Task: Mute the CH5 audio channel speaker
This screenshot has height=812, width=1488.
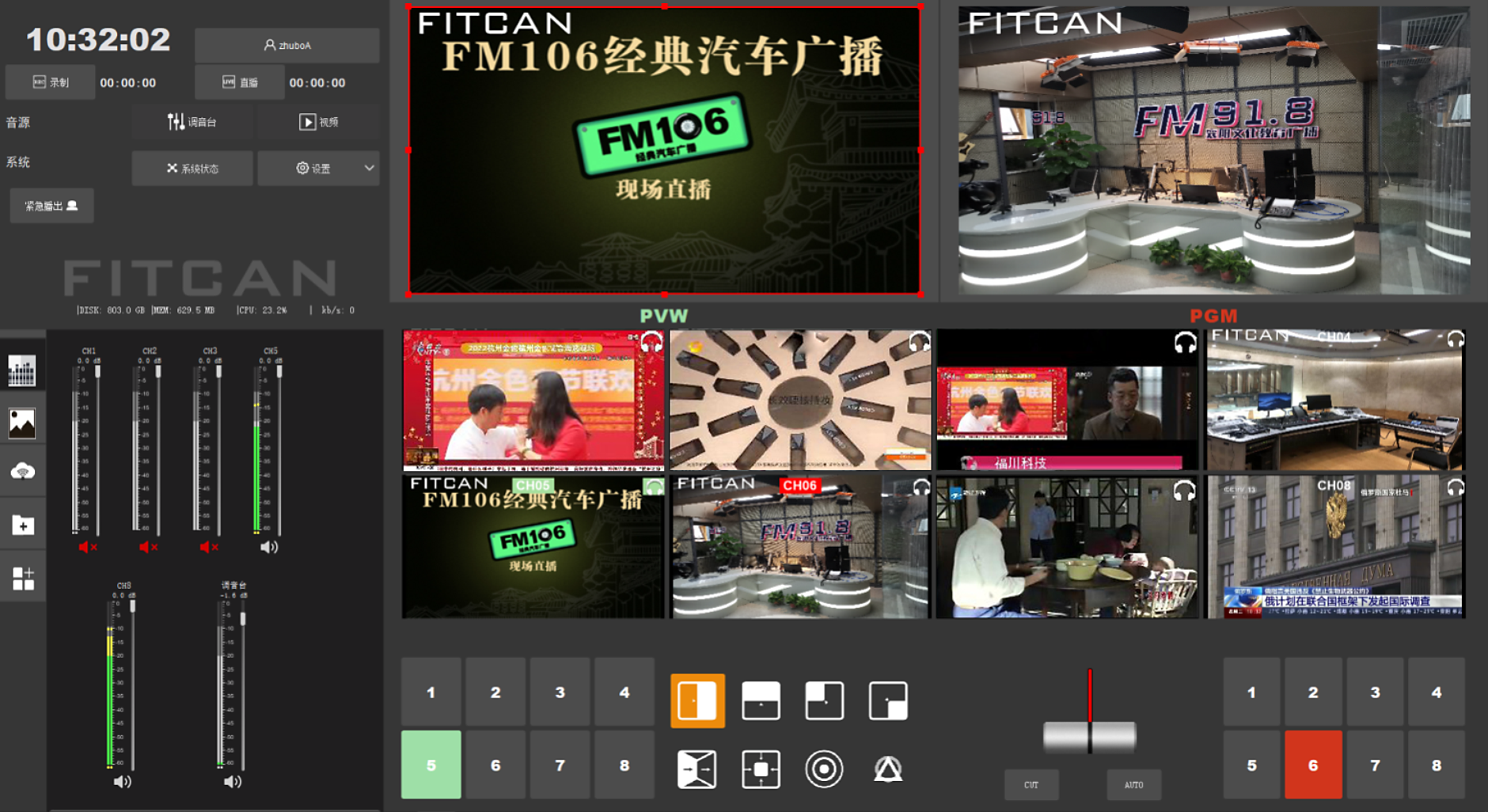Action: point(269,547)
